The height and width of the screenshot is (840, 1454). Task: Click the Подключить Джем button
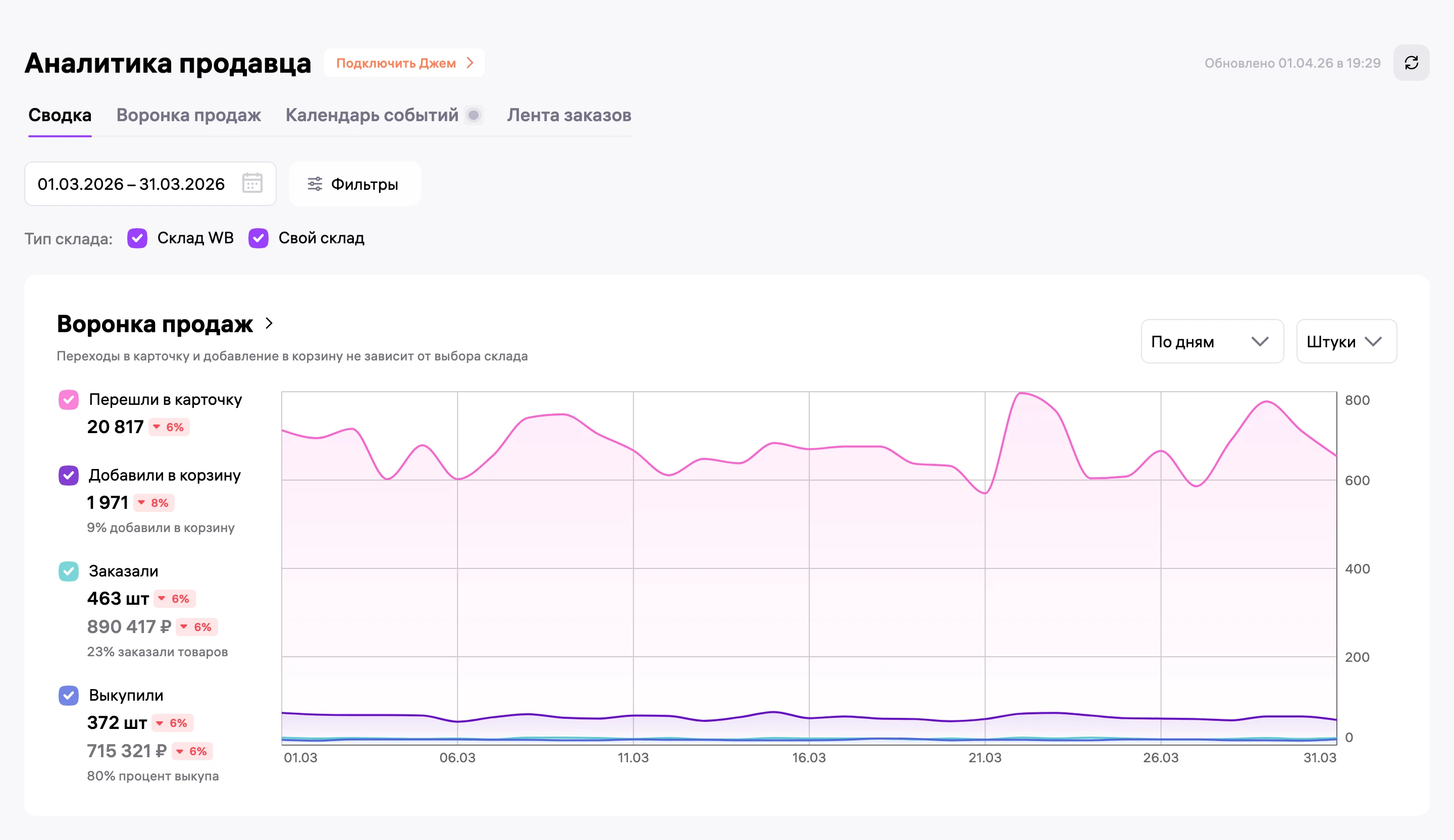click(404, 63)
